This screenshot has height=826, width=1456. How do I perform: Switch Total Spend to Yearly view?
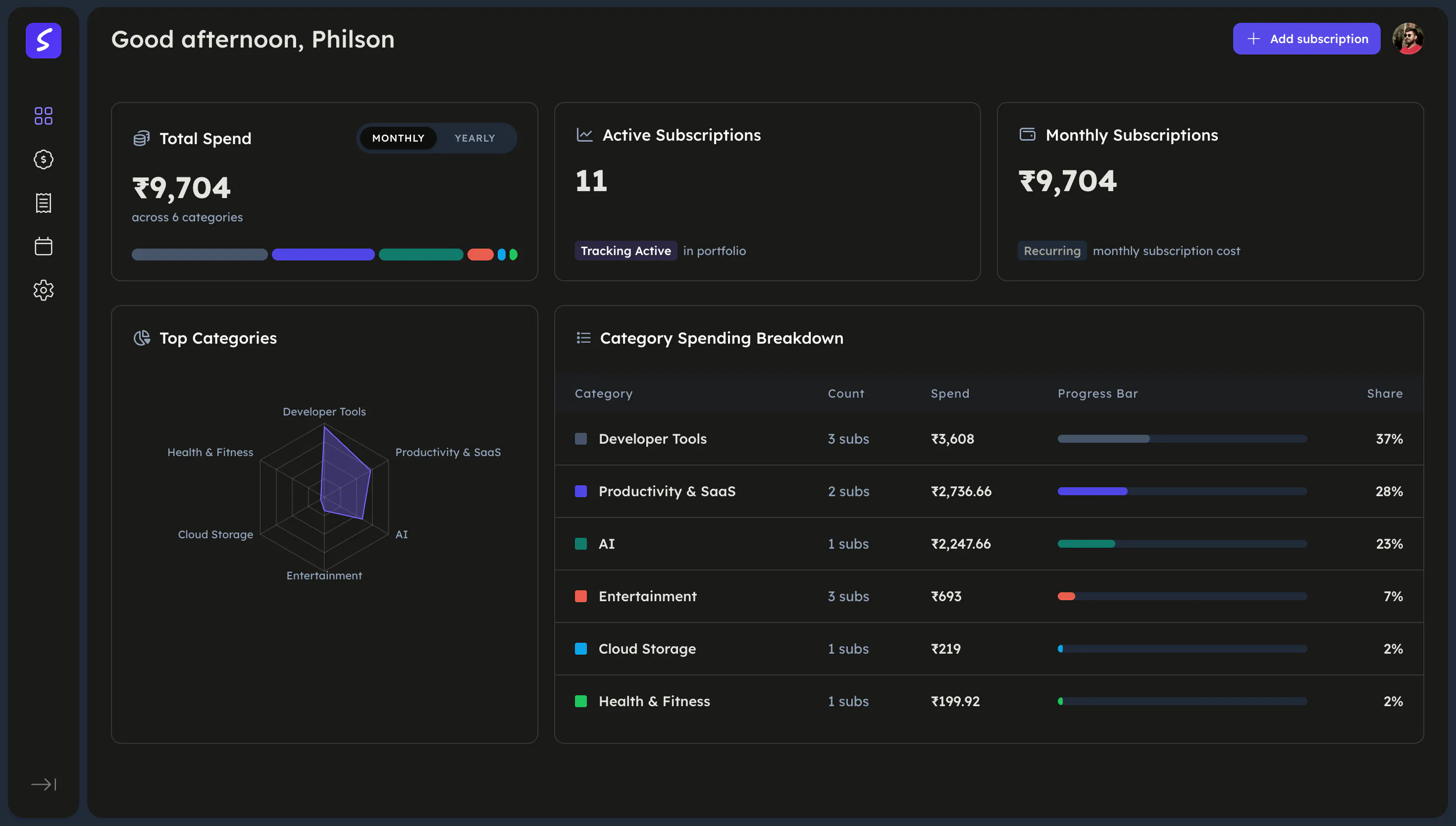[475, 139]
